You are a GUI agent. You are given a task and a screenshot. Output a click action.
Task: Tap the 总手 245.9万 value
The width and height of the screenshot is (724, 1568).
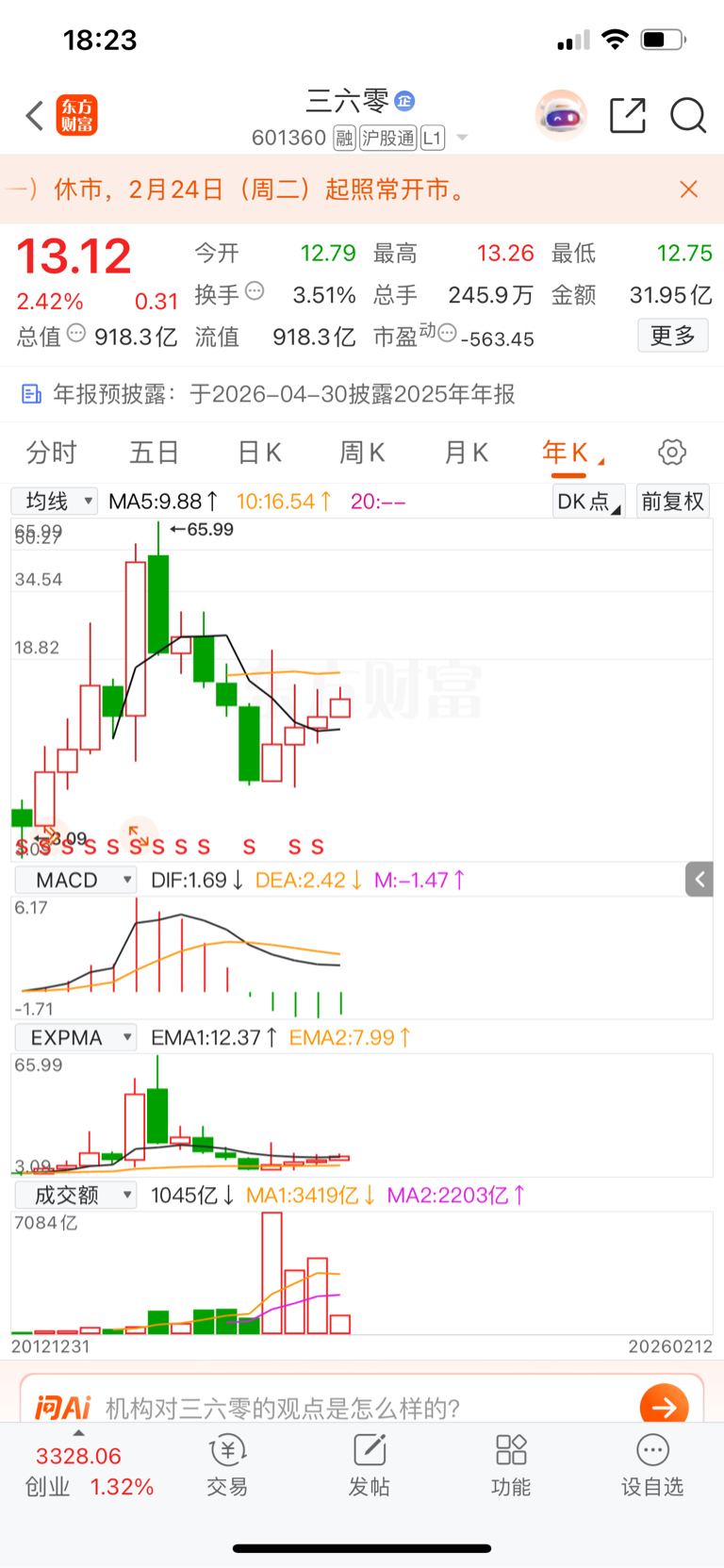pyautogui.click(x=490, y=295)
